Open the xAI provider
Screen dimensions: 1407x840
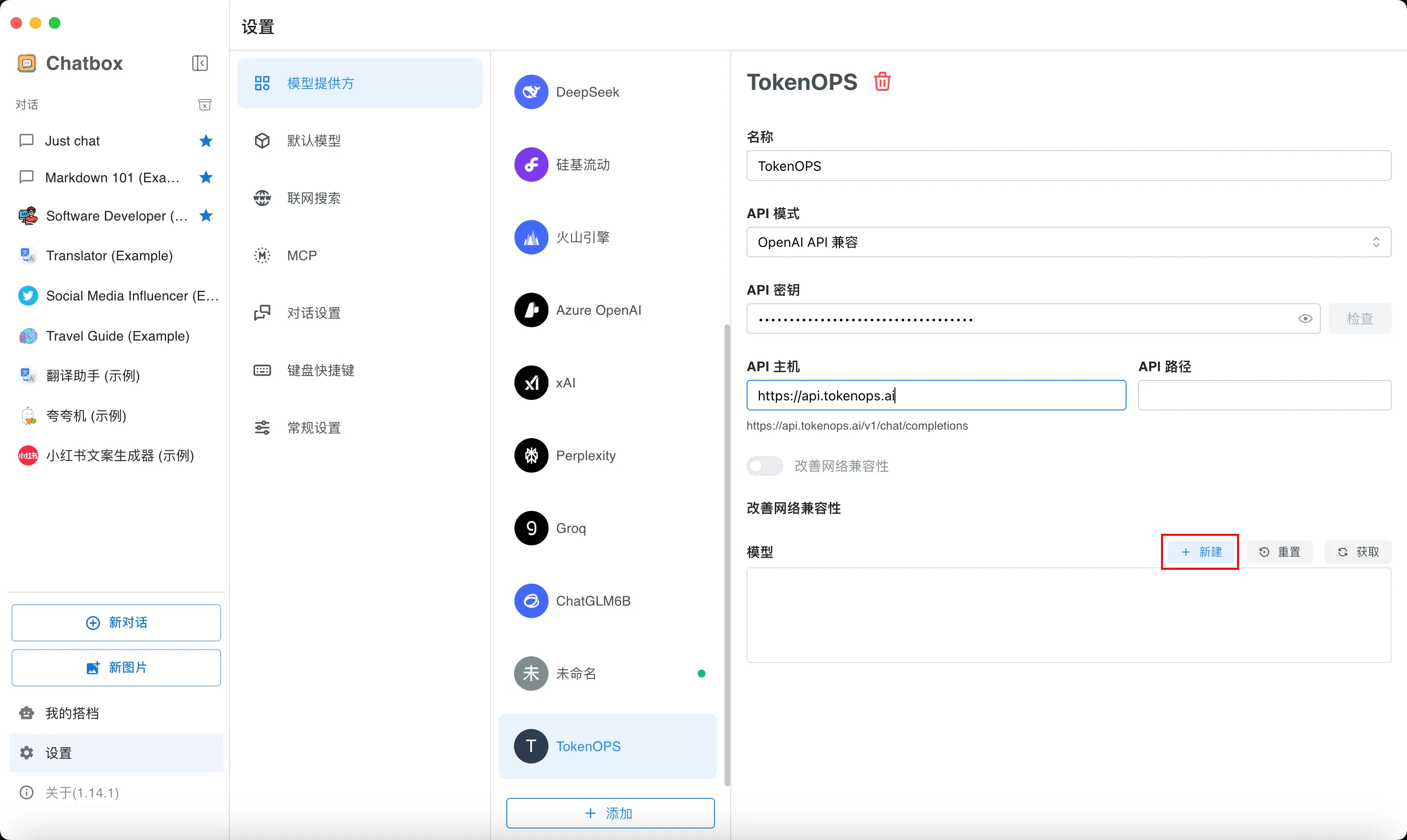(566, 383)
